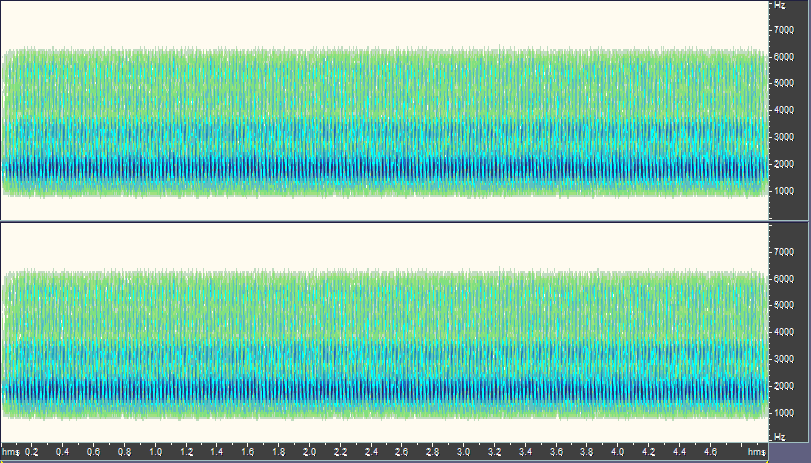
Task: Click 4000 on upper channel frequency scale
Action: [x=784, y=110]
